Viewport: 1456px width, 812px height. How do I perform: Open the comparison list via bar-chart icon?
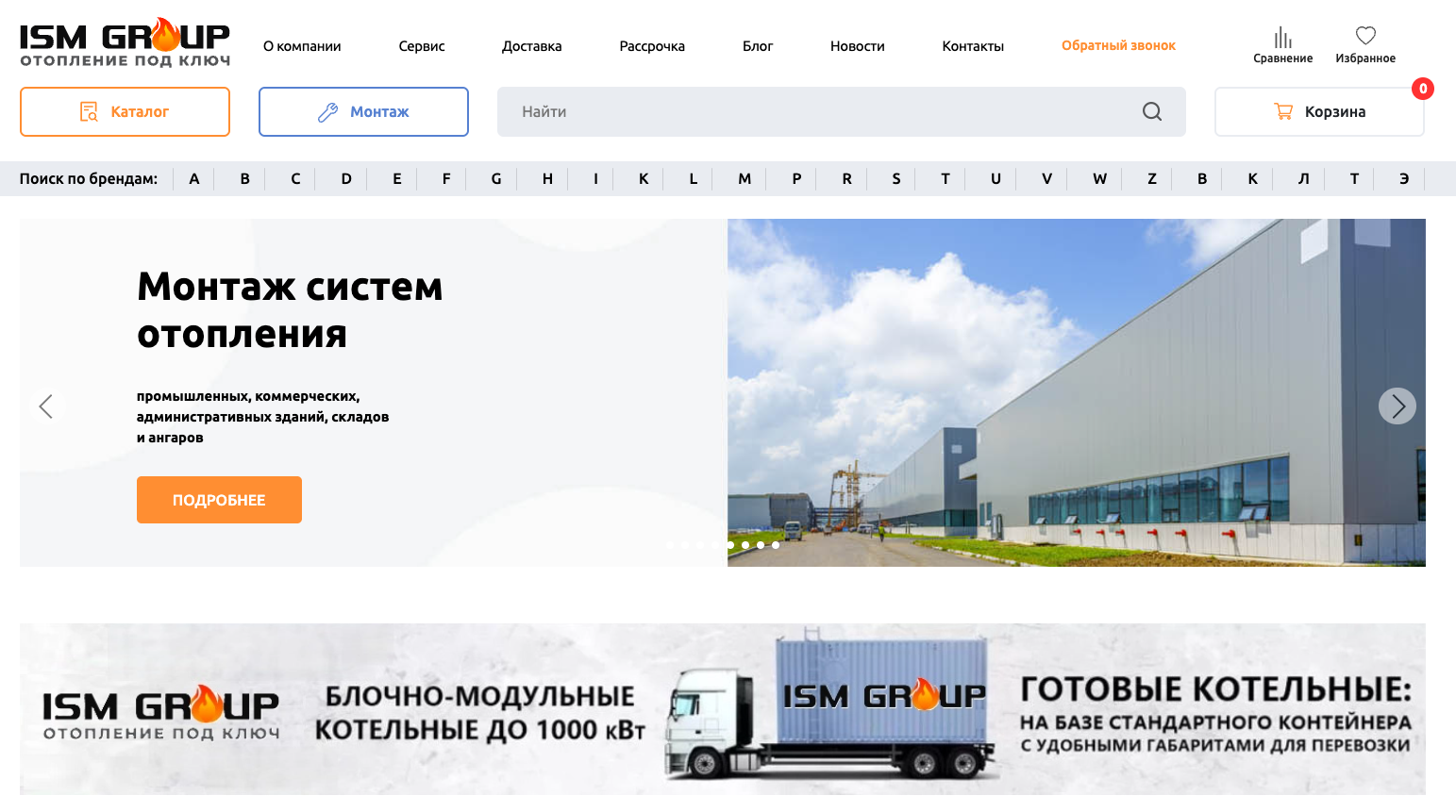1281,40
